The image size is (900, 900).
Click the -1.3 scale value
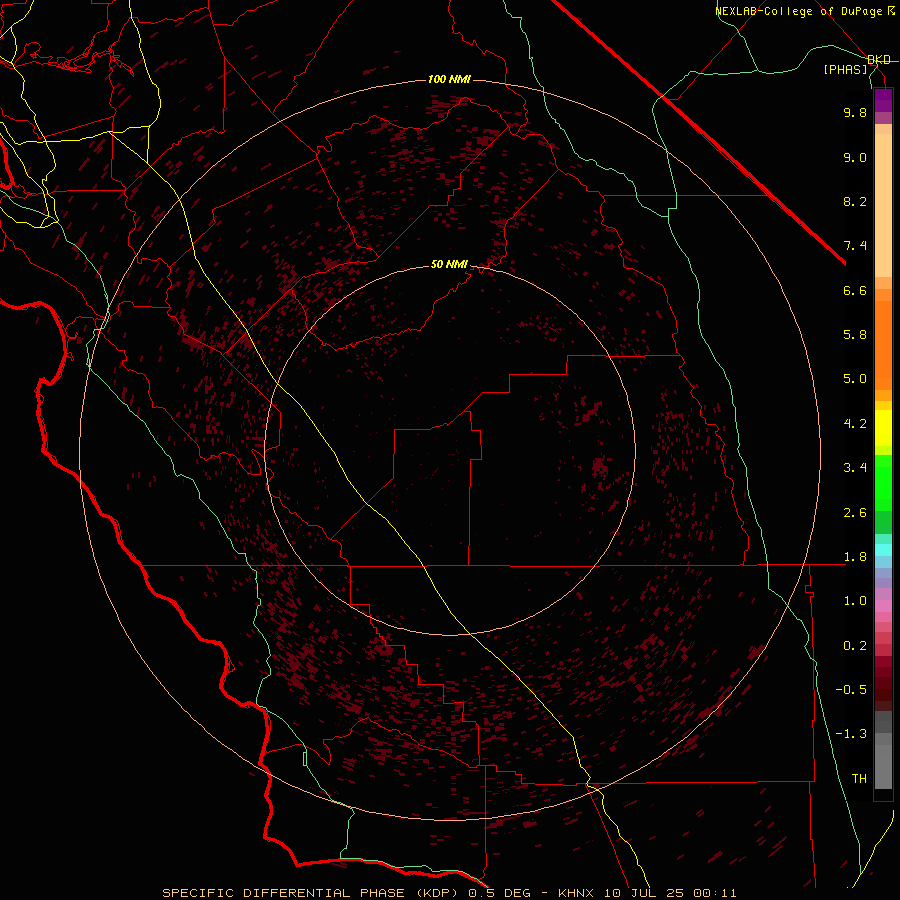(x=851, y=734)
